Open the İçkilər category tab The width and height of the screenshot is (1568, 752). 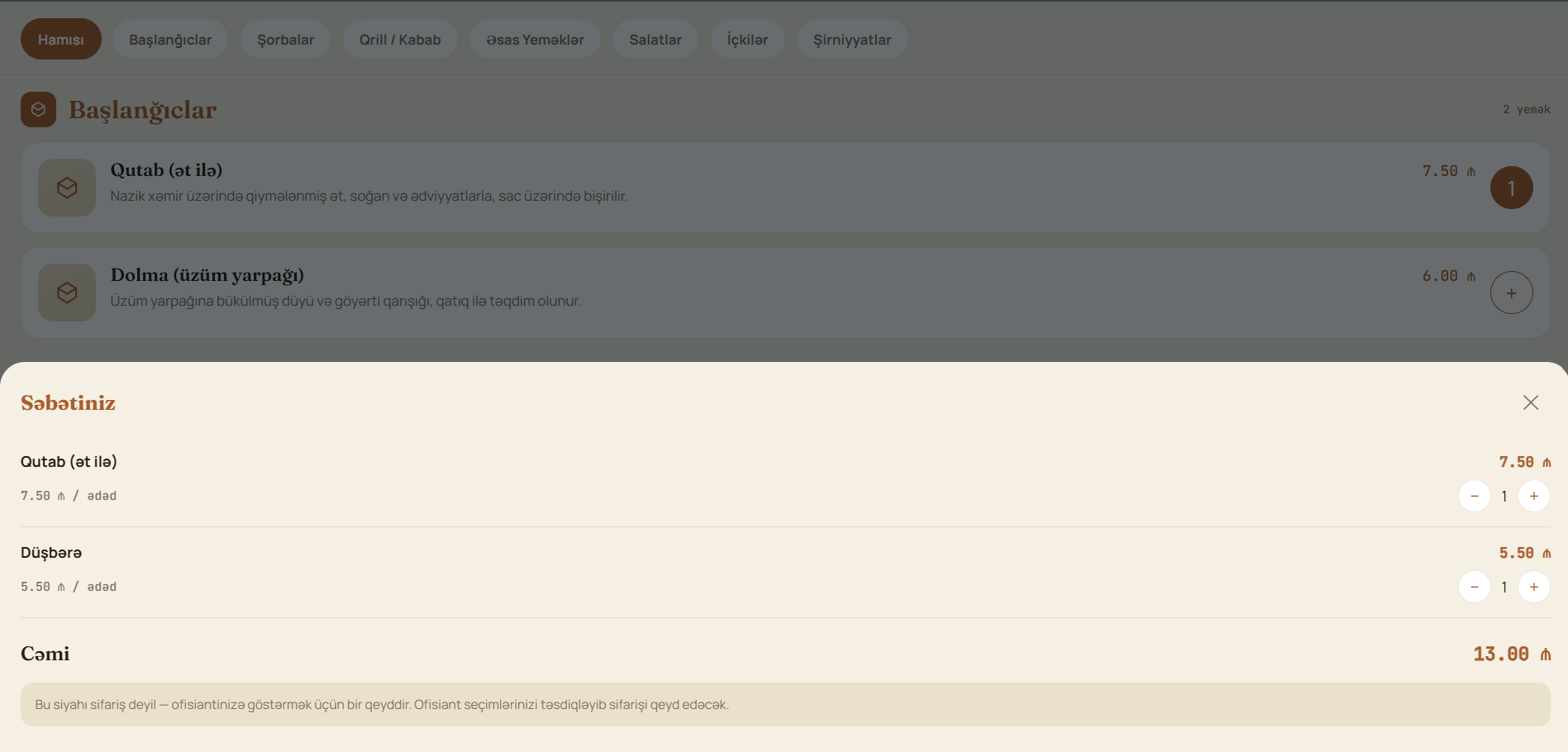coord(748,40)
